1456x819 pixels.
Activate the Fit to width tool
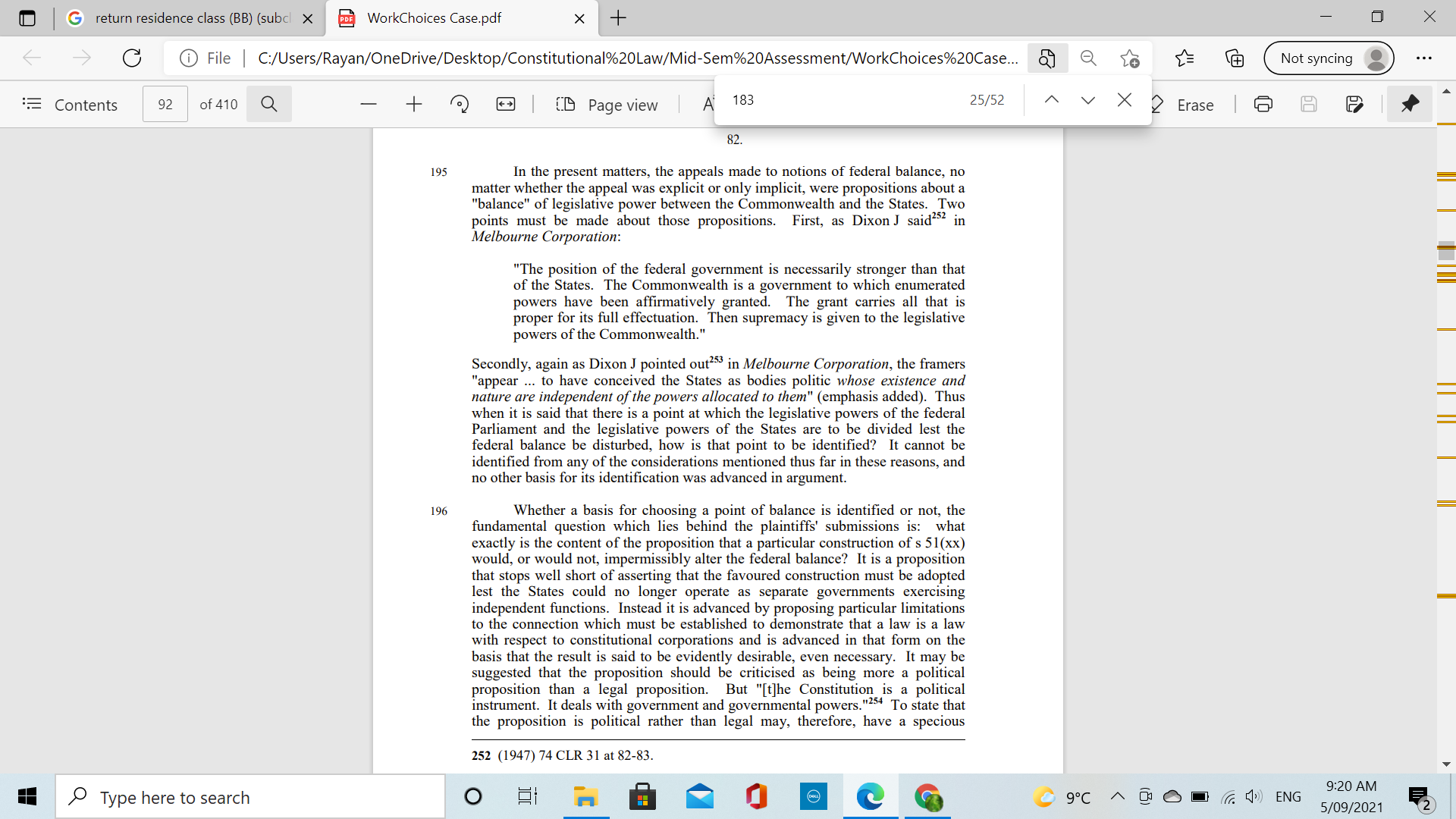[505, 105]
